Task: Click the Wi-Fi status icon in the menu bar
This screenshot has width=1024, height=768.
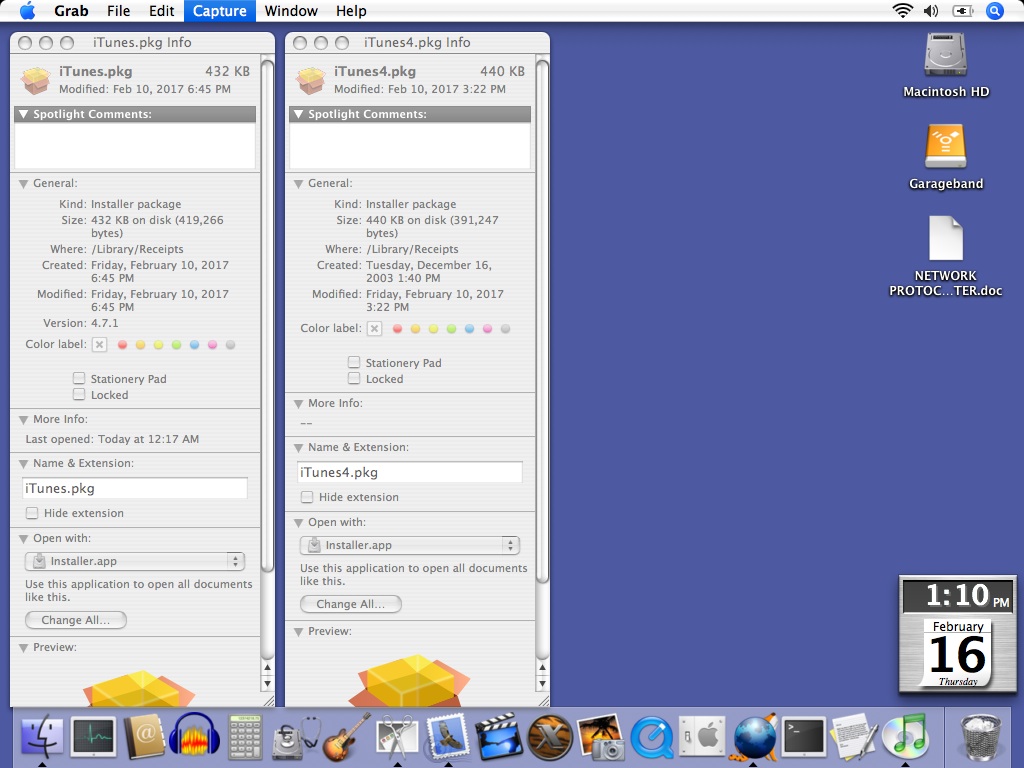Action: (x=903, y=11)
